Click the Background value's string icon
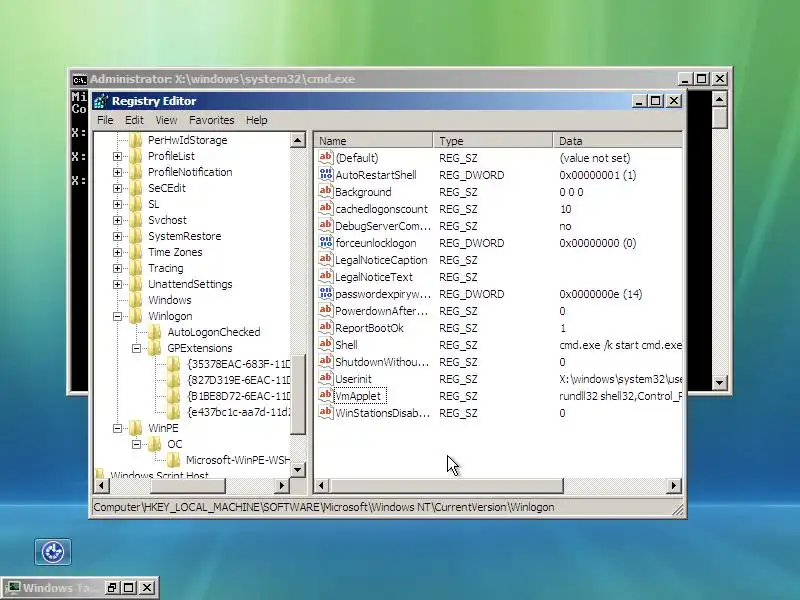Viewport: 800px width, 600px height. (326, 191)
